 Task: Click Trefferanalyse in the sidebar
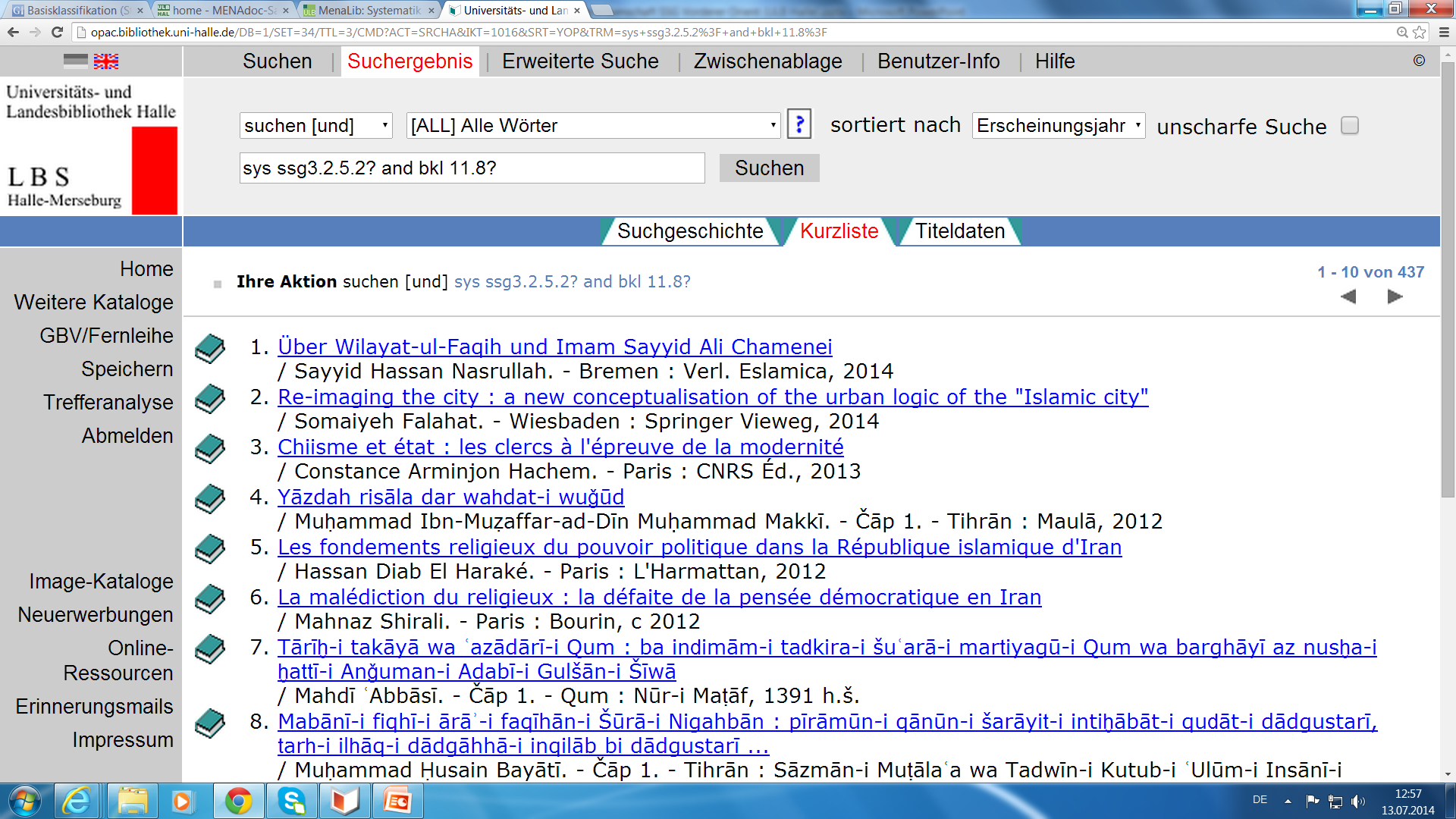click(x=108, y=403)
